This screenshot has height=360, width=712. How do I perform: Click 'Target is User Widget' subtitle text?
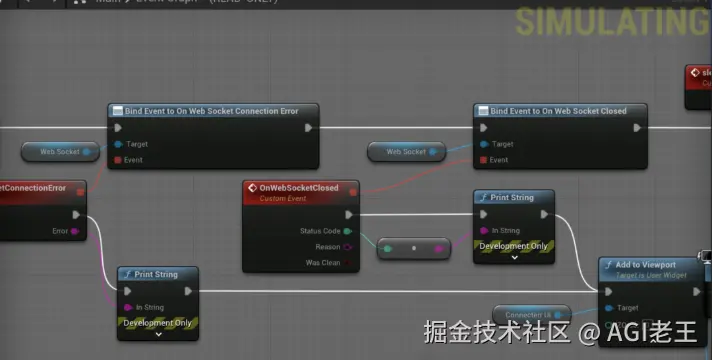point(651,275)
